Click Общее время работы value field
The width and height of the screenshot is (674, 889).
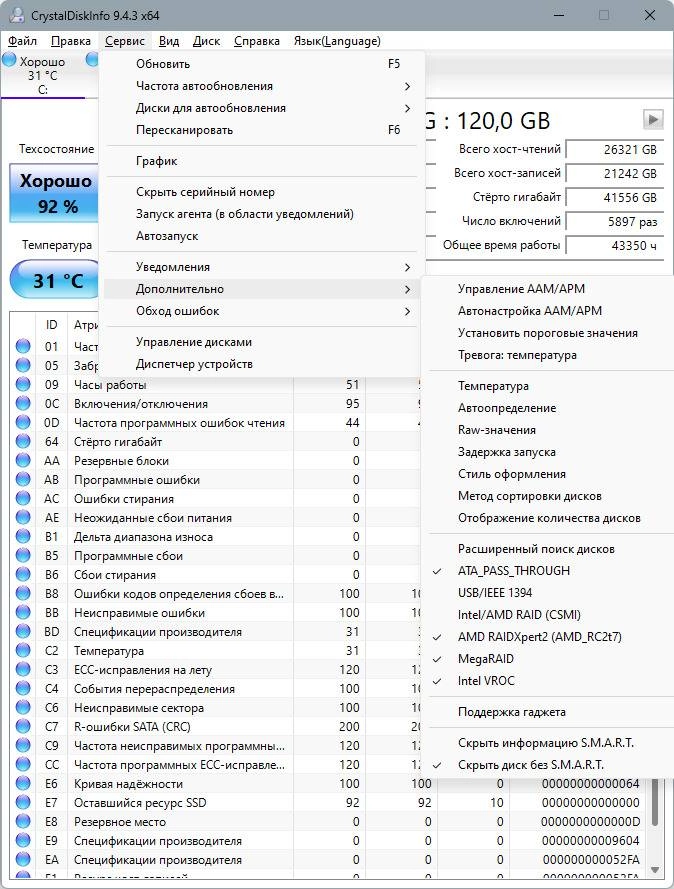(615, 245)
